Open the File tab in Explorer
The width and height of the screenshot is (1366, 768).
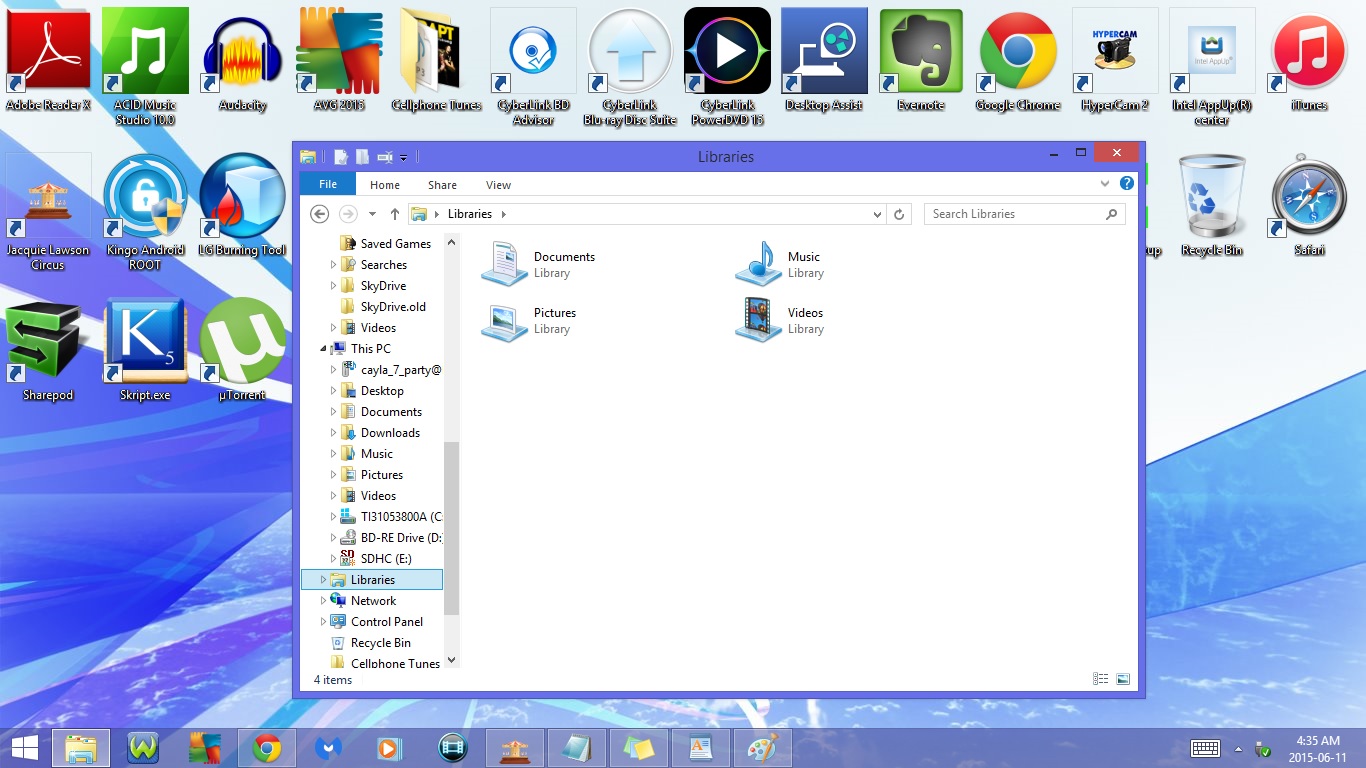click(x=328, y=184)
